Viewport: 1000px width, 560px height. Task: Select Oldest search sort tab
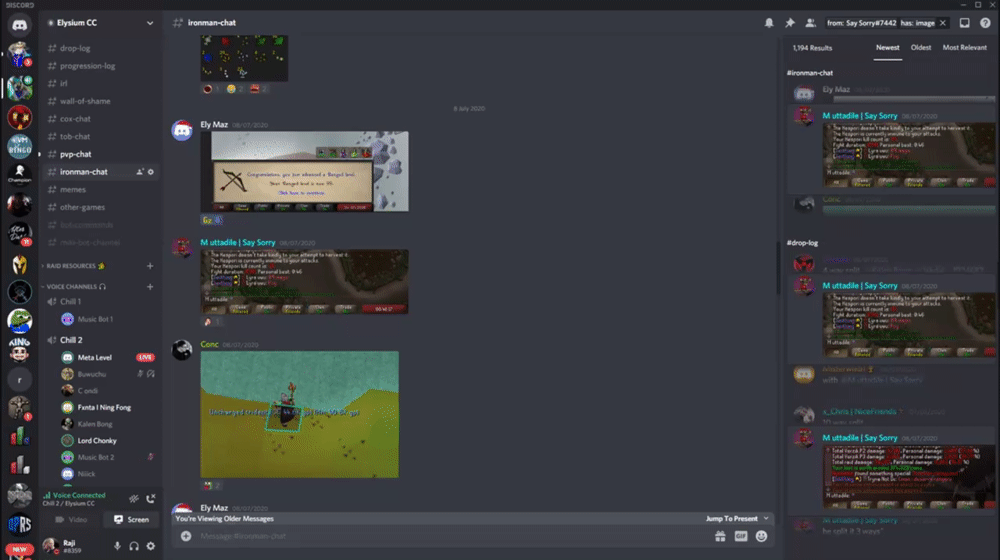click(x=921, y=48)
